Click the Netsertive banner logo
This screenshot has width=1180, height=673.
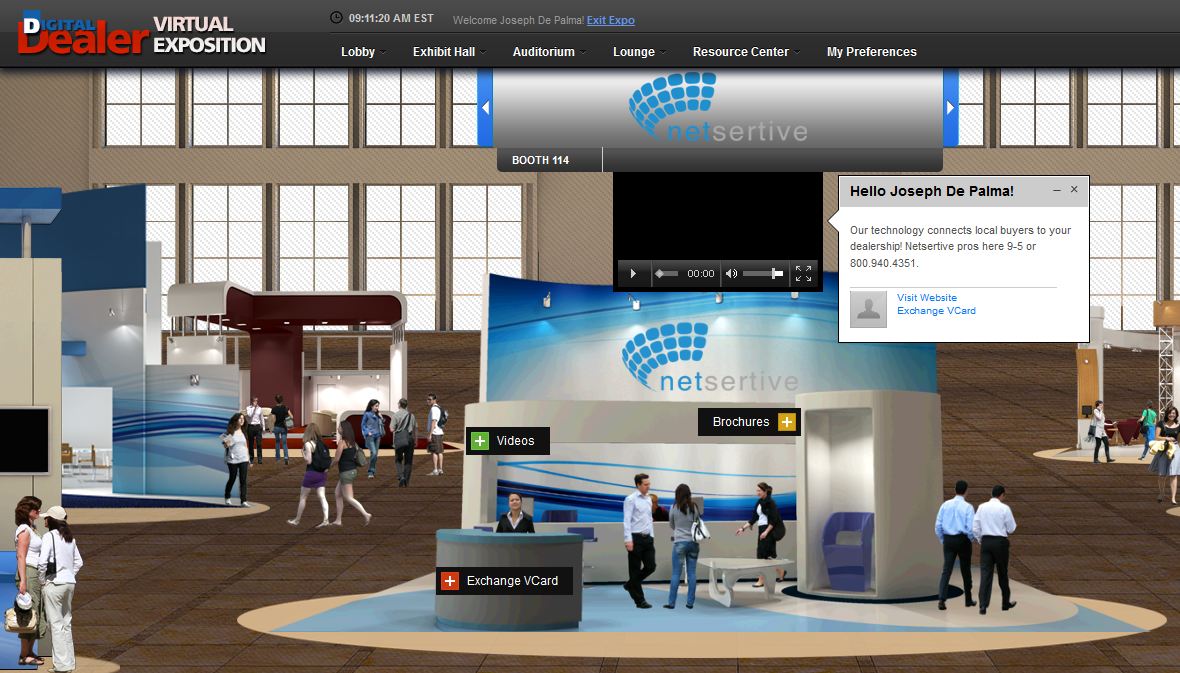[717, 107]
